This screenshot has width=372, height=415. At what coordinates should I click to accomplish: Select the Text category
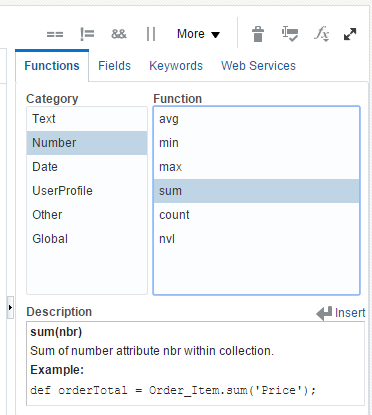click(87, 119)
